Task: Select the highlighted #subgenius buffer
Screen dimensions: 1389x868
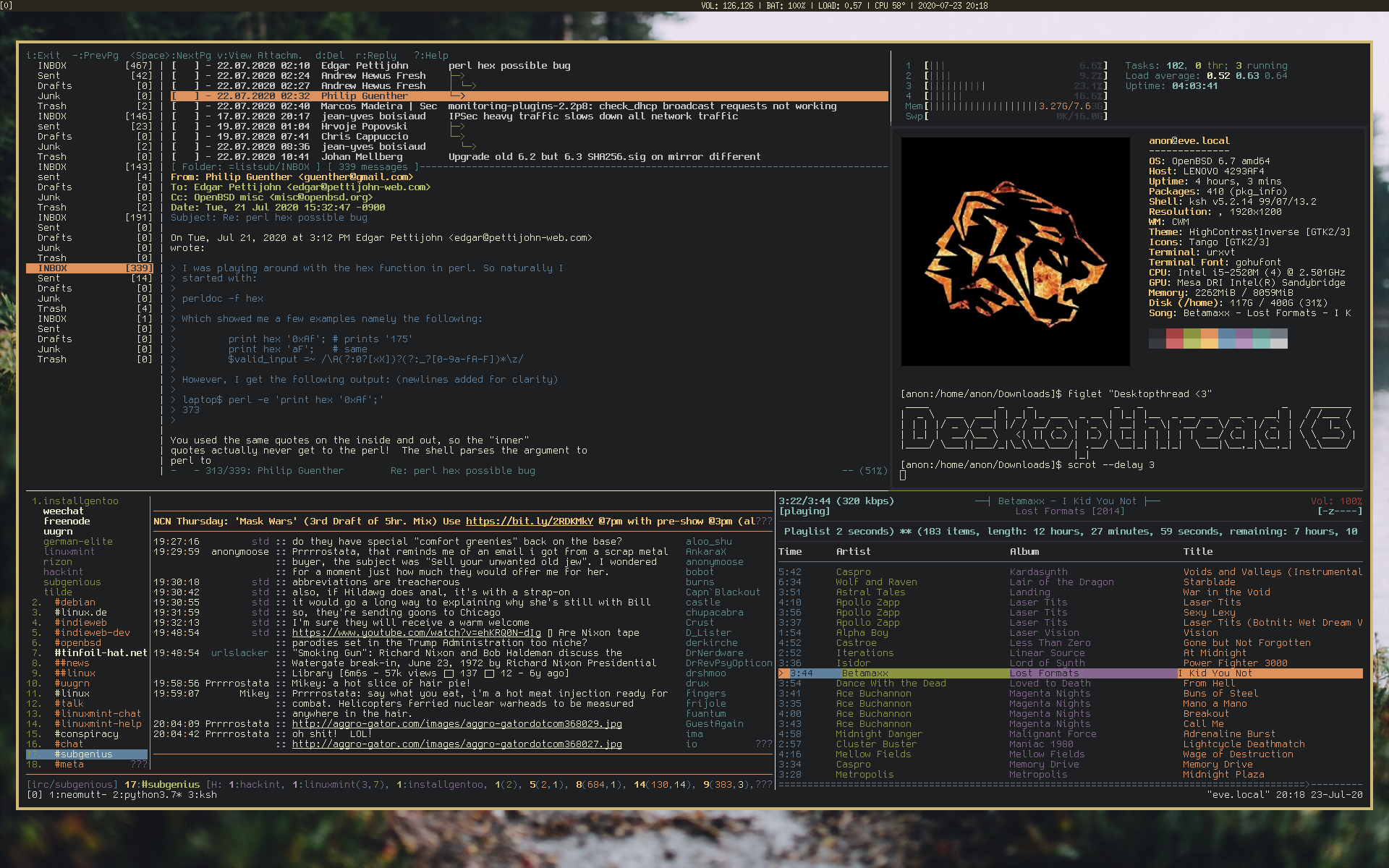Action: click(87, 754)
